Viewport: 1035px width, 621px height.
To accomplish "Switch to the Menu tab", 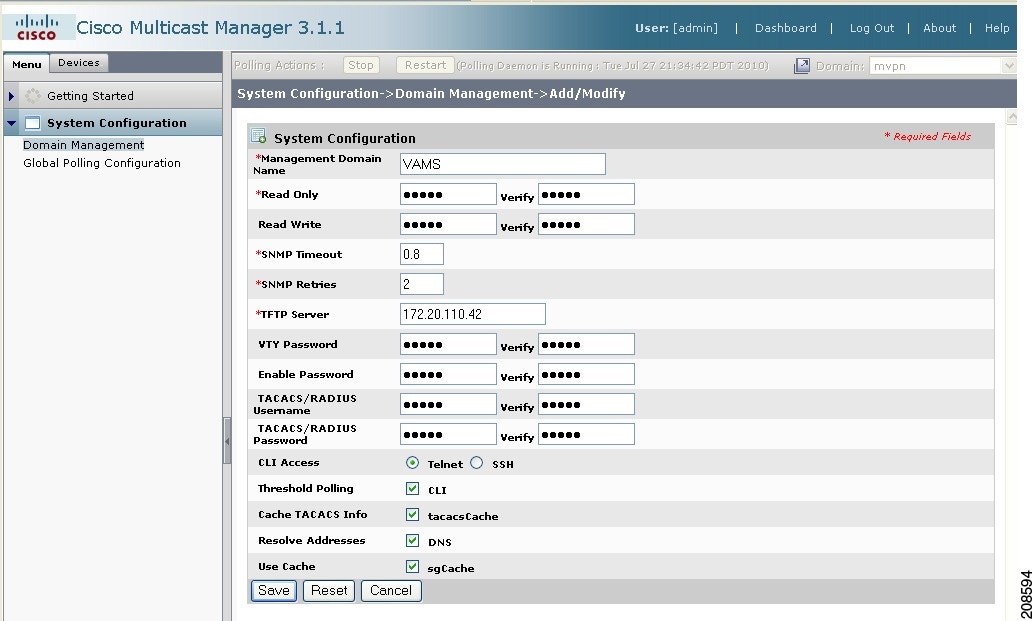I will click(x=26, y=64).
